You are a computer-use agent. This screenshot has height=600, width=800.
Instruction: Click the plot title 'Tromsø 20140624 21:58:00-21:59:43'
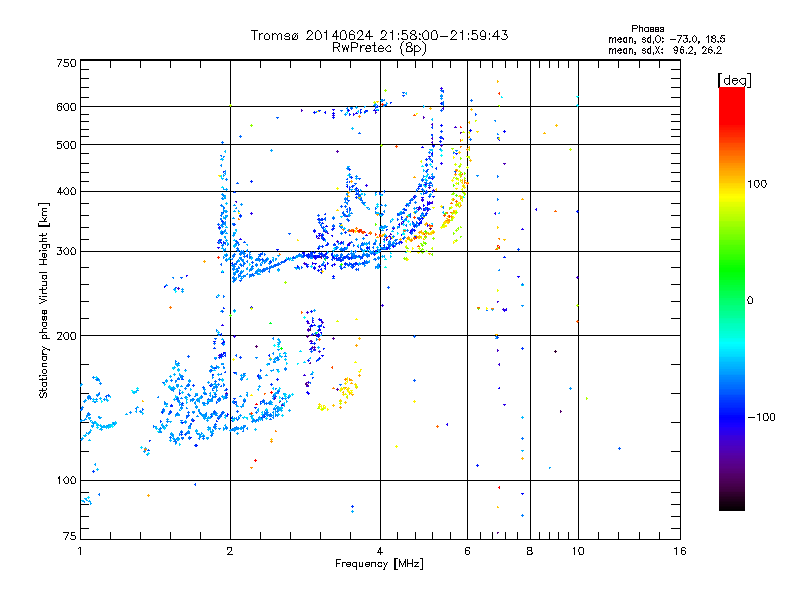(x=379, y=35)
